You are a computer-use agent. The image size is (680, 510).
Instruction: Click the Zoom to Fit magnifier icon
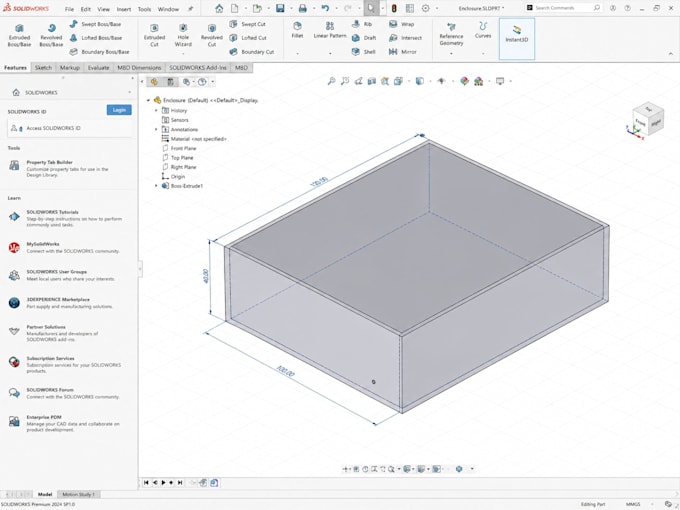click(x=331, y=81)
